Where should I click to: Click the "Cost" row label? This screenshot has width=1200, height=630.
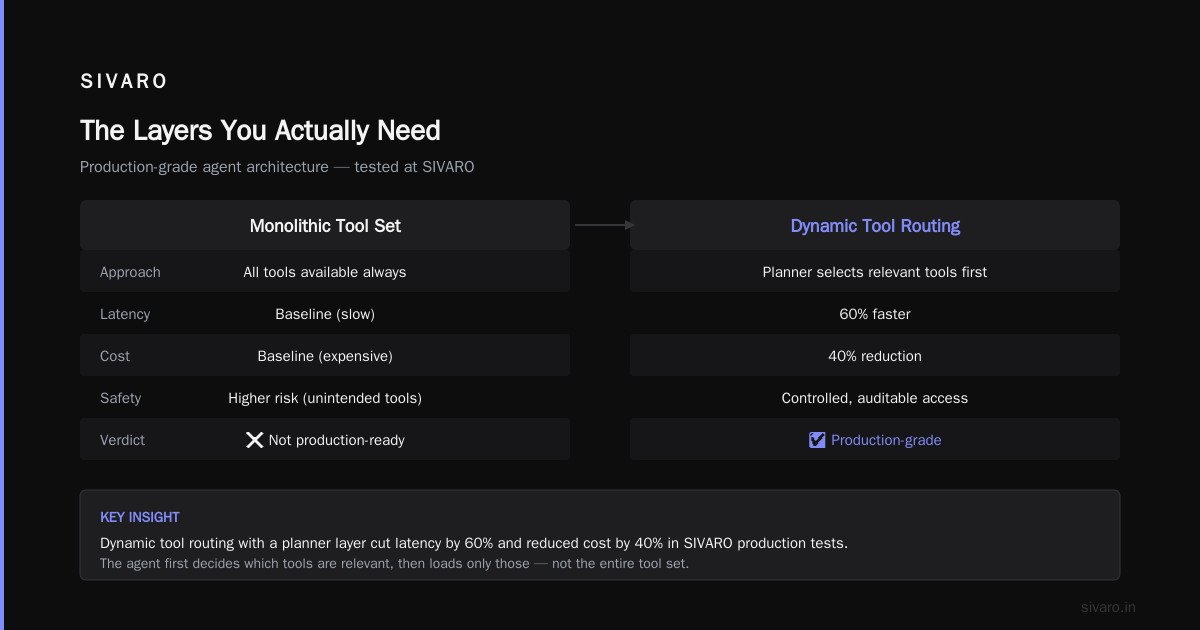(115, 356)
